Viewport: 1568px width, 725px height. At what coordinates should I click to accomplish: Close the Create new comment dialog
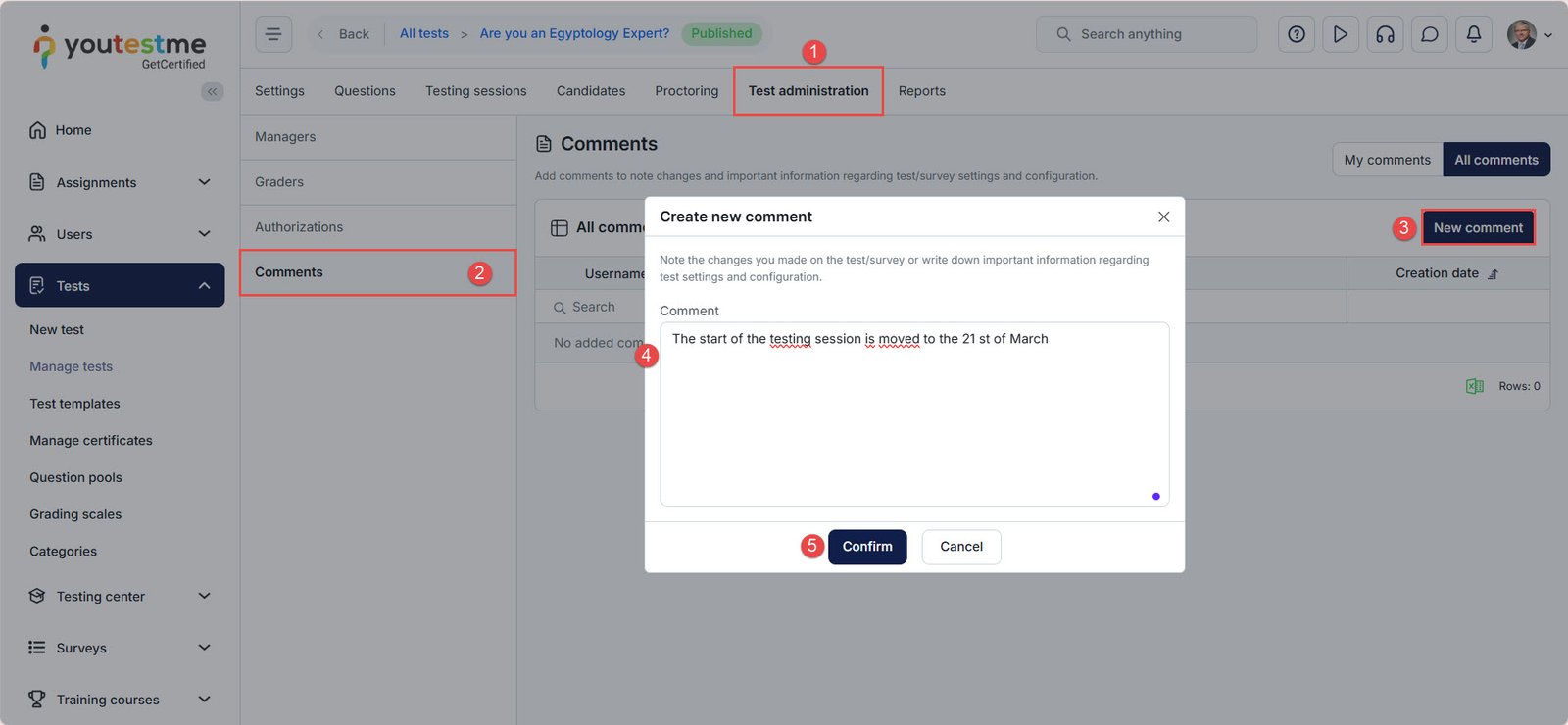pyautogui.click(x=1163, y=217)
